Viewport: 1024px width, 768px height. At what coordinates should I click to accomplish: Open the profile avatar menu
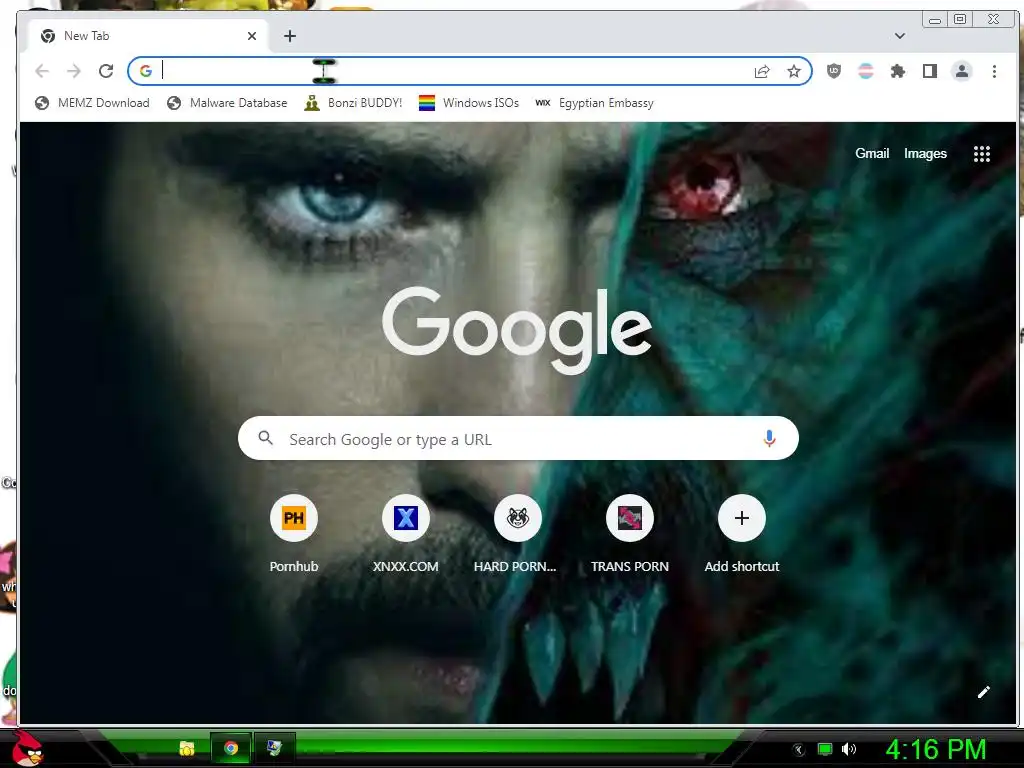[962, 71]
